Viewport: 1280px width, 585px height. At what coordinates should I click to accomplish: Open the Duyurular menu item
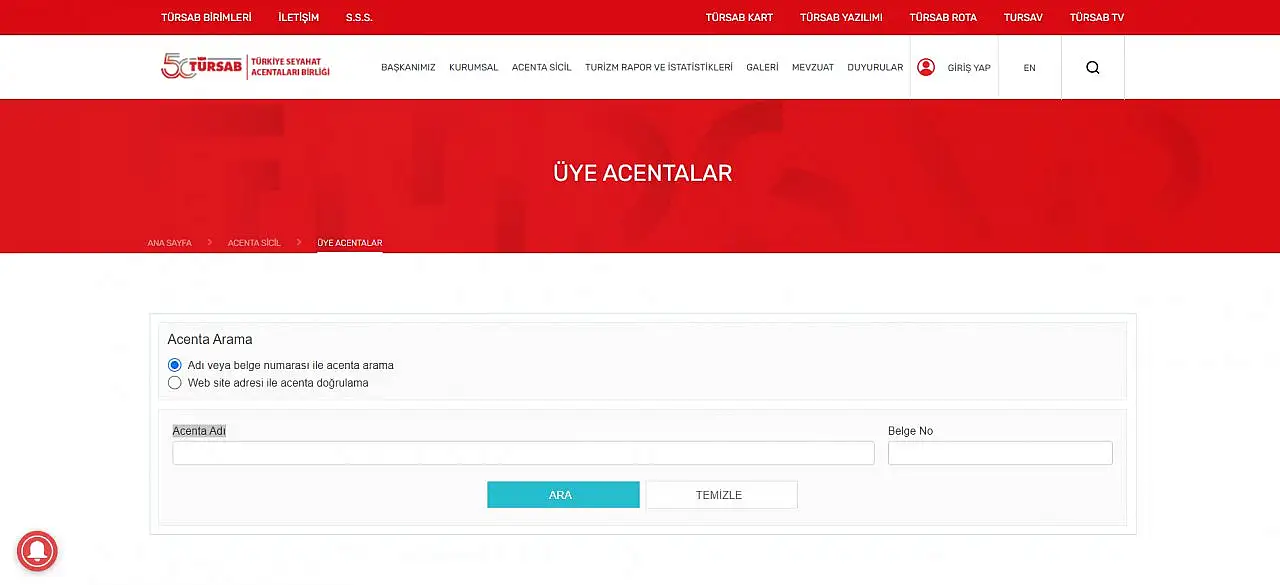pos(874,68)
